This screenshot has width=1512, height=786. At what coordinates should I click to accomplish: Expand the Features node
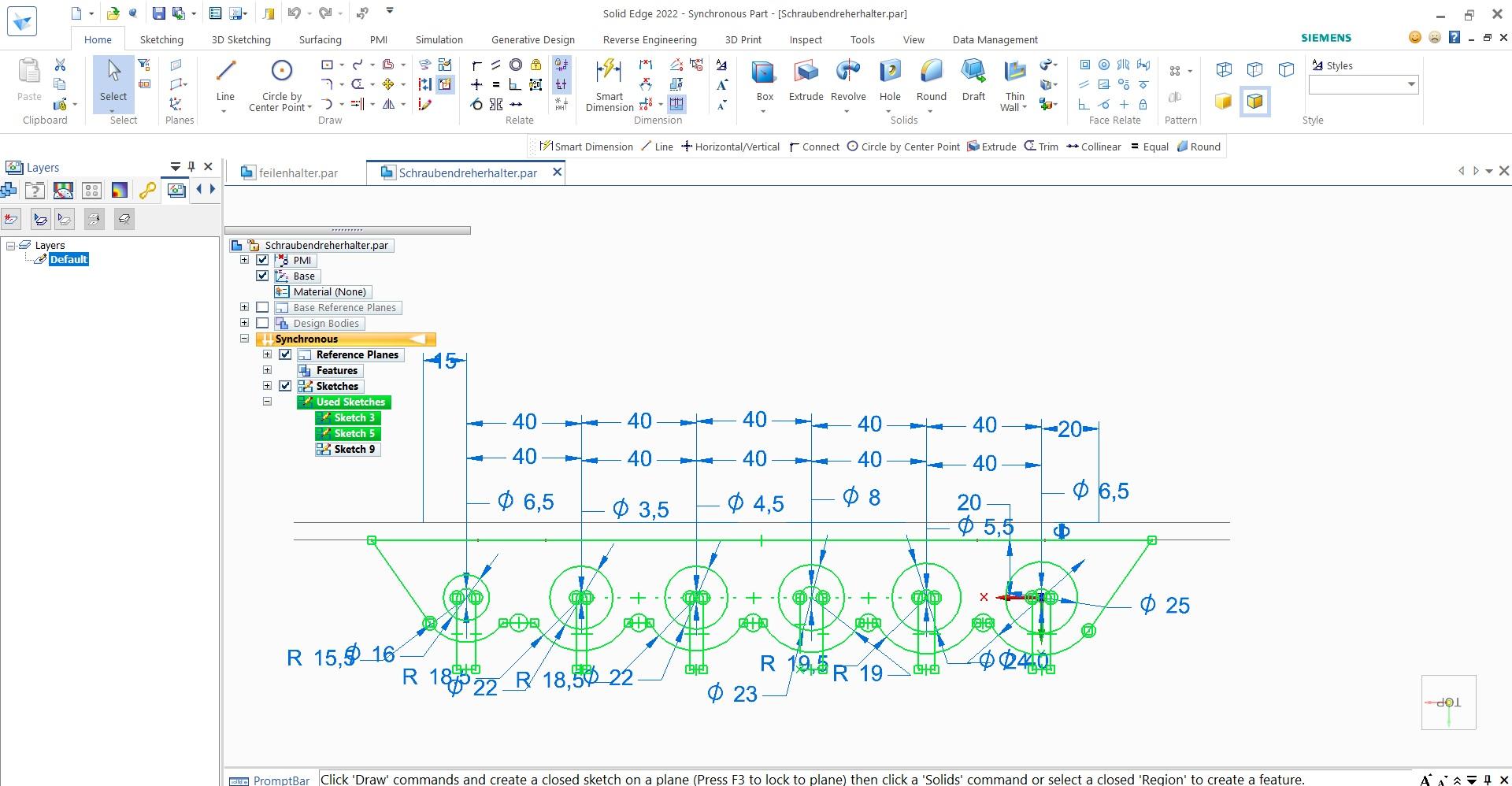[x=267, y=370]
